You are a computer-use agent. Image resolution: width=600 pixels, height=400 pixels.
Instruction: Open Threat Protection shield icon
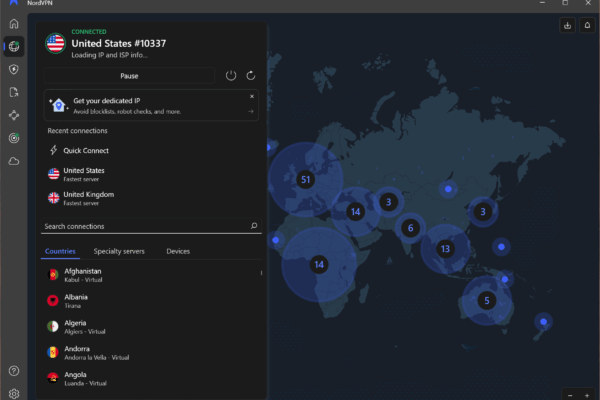14,69
